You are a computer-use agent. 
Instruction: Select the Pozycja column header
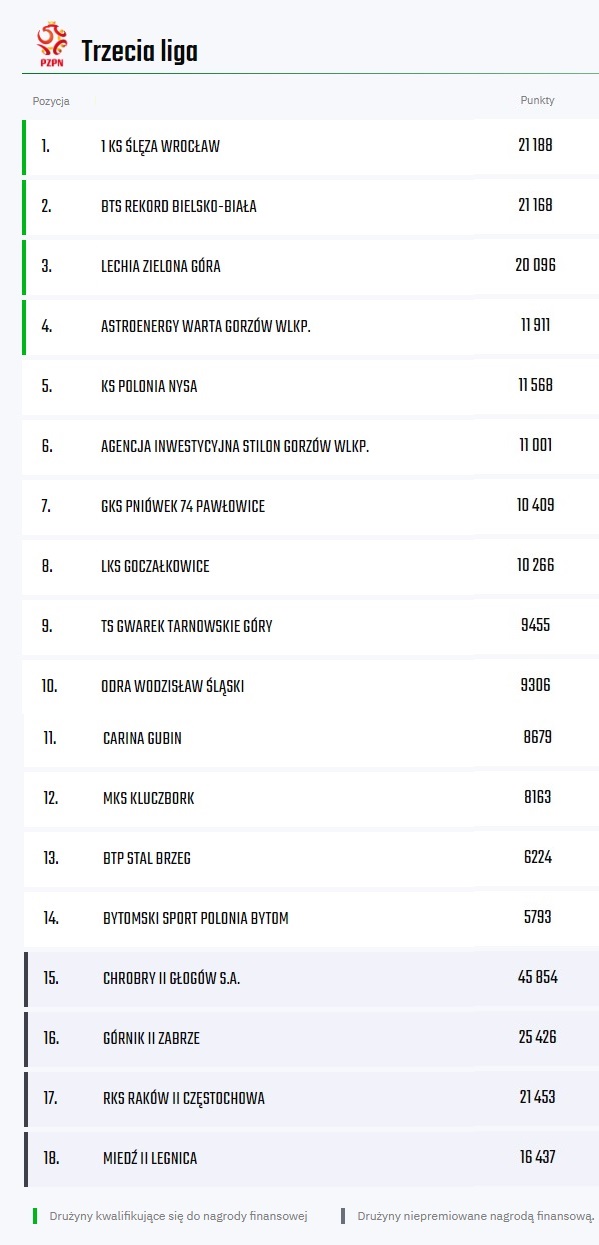51,101
